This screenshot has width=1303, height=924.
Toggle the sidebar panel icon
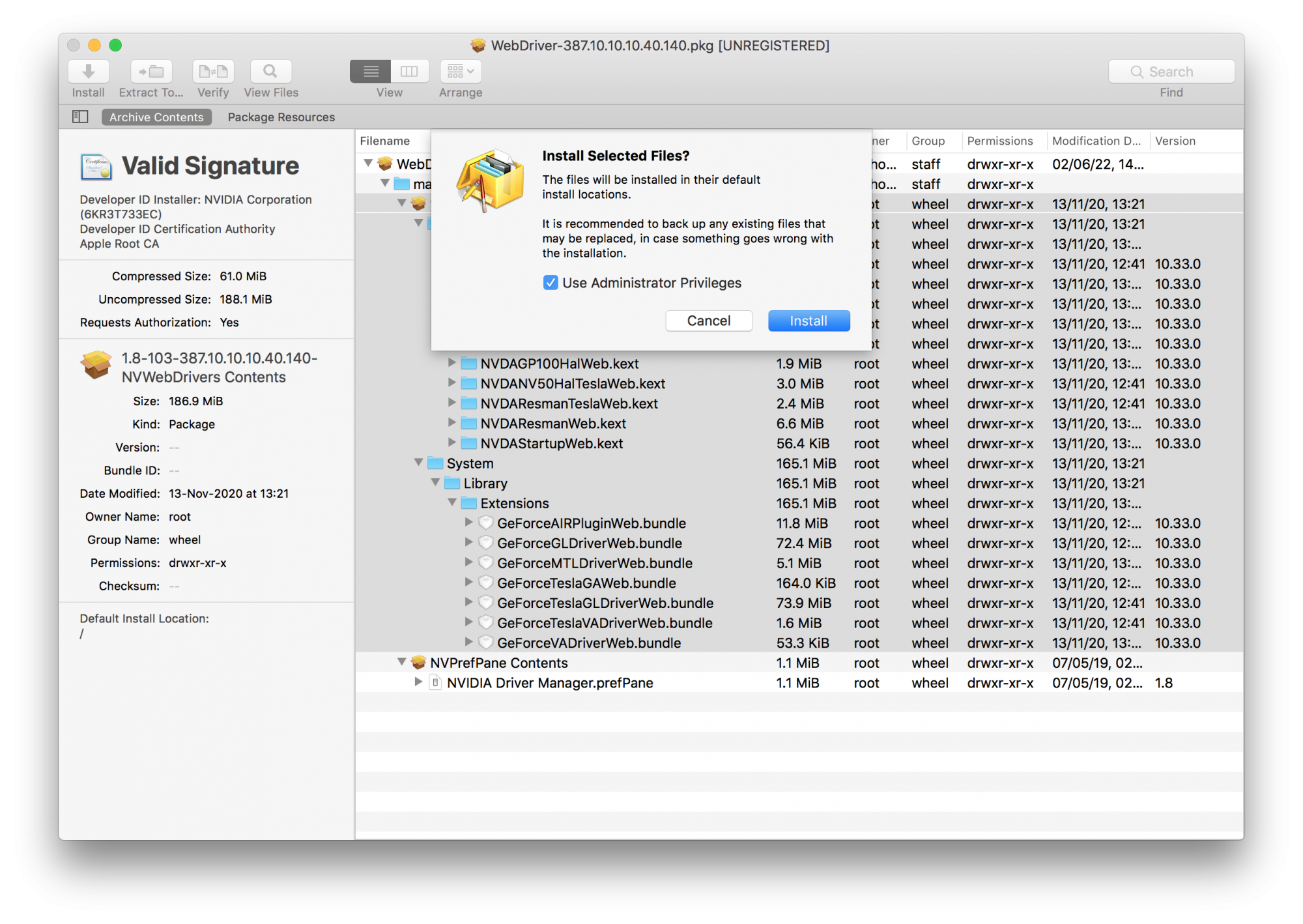80,117
